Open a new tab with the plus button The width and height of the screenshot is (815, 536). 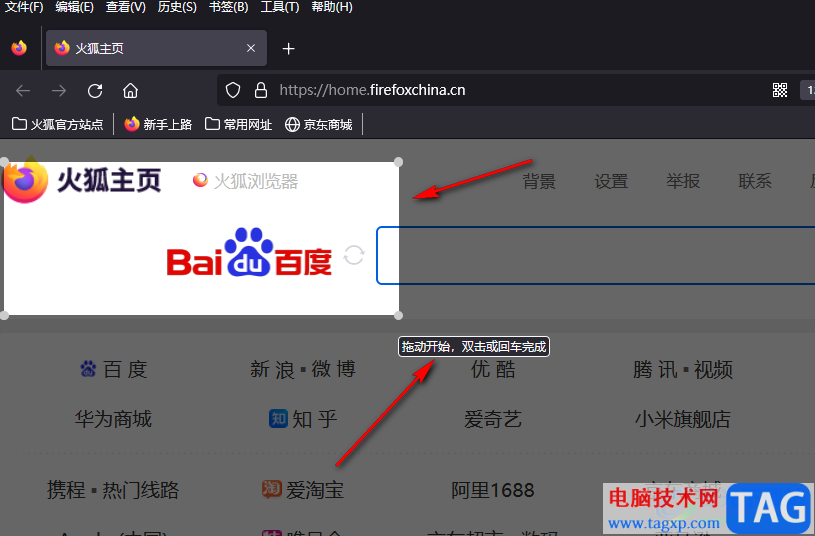click(x=288, y=48)
